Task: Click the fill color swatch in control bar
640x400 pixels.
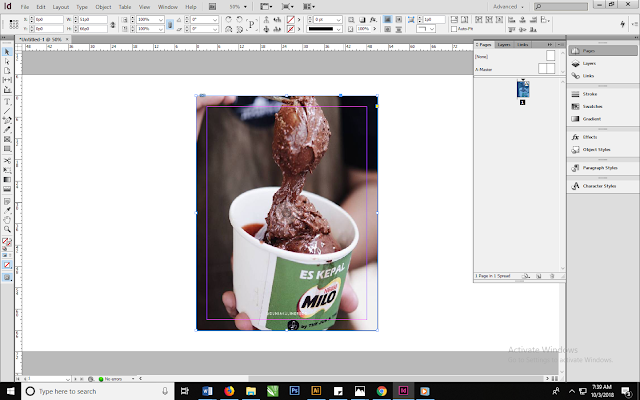Action: [x=291, y=20]
